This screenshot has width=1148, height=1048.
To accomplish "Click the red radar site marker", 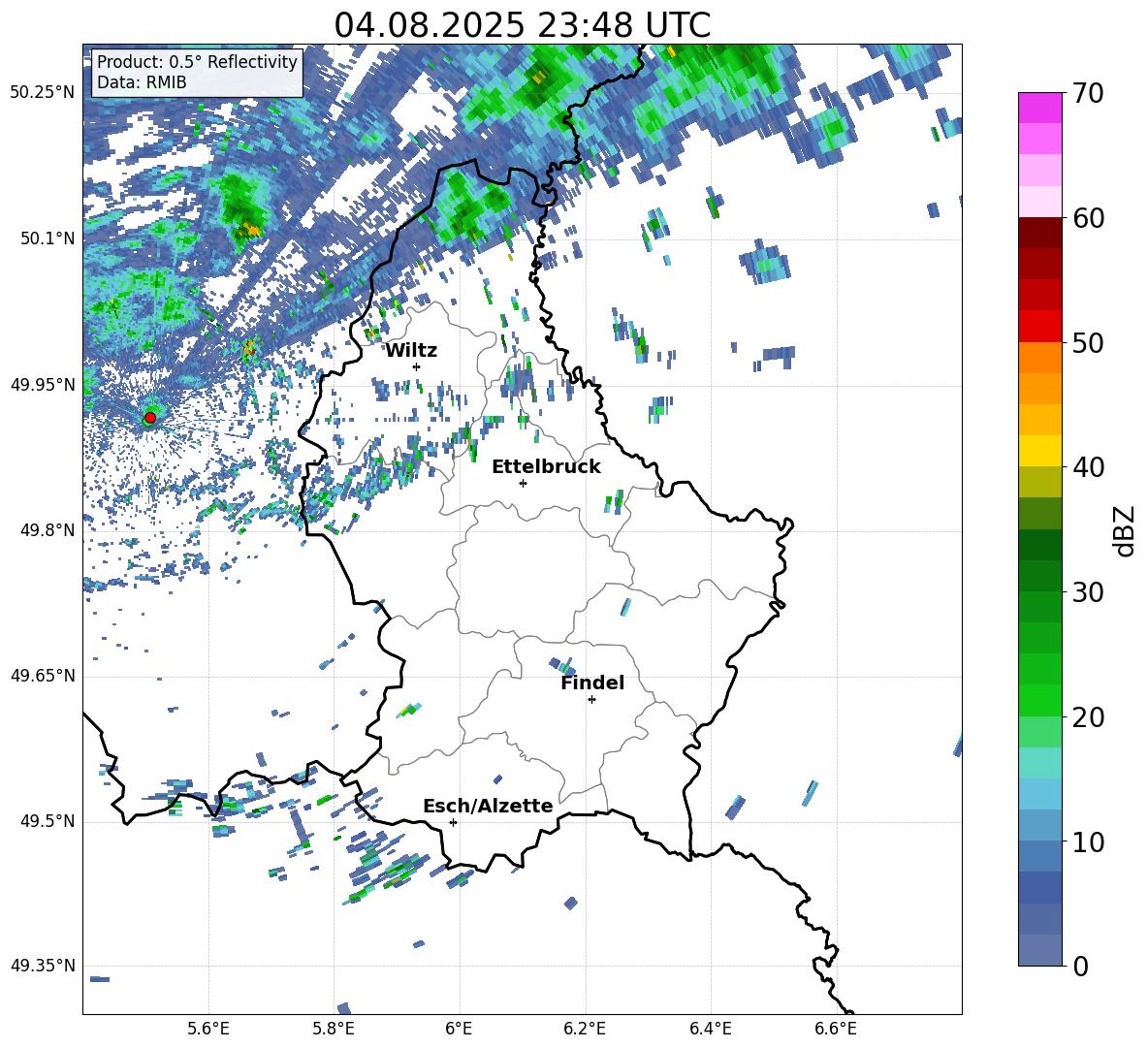I will [x=150, y=418].
